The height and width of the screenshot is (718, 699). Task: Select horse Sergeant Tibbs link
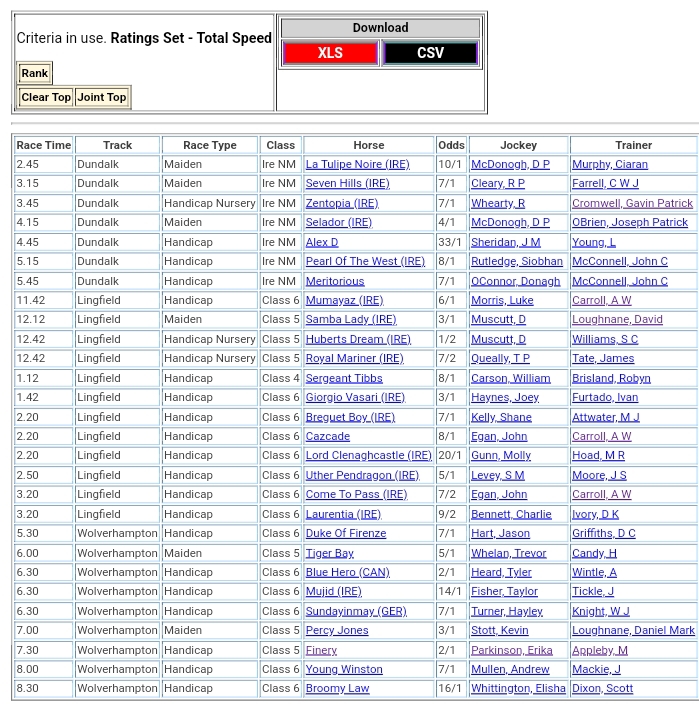coord(343,378)
